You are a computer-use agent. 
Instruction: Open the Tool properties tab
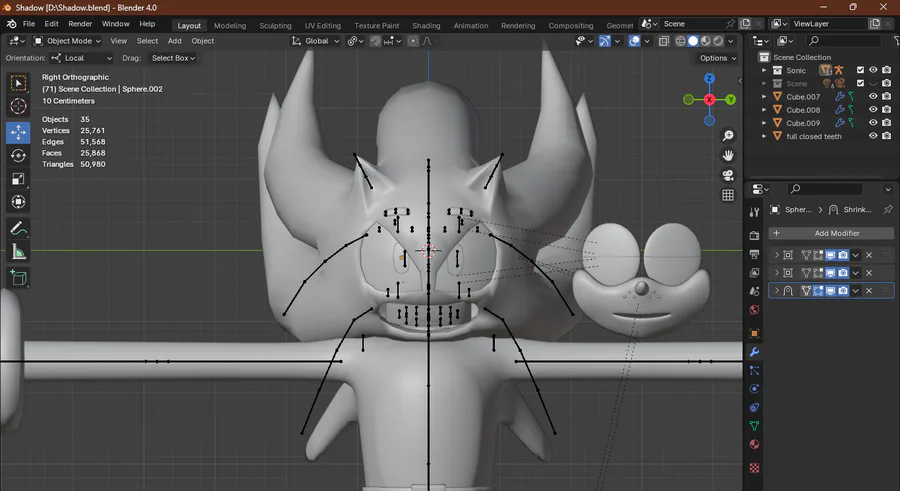(754, 212)
